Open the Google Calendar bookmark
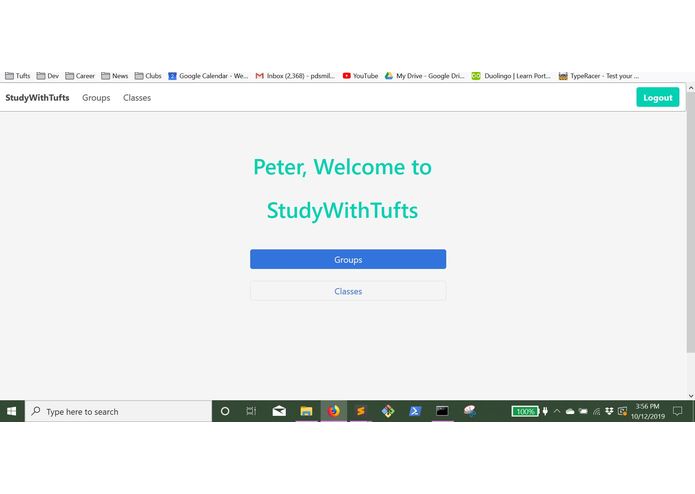 [208, 76]
